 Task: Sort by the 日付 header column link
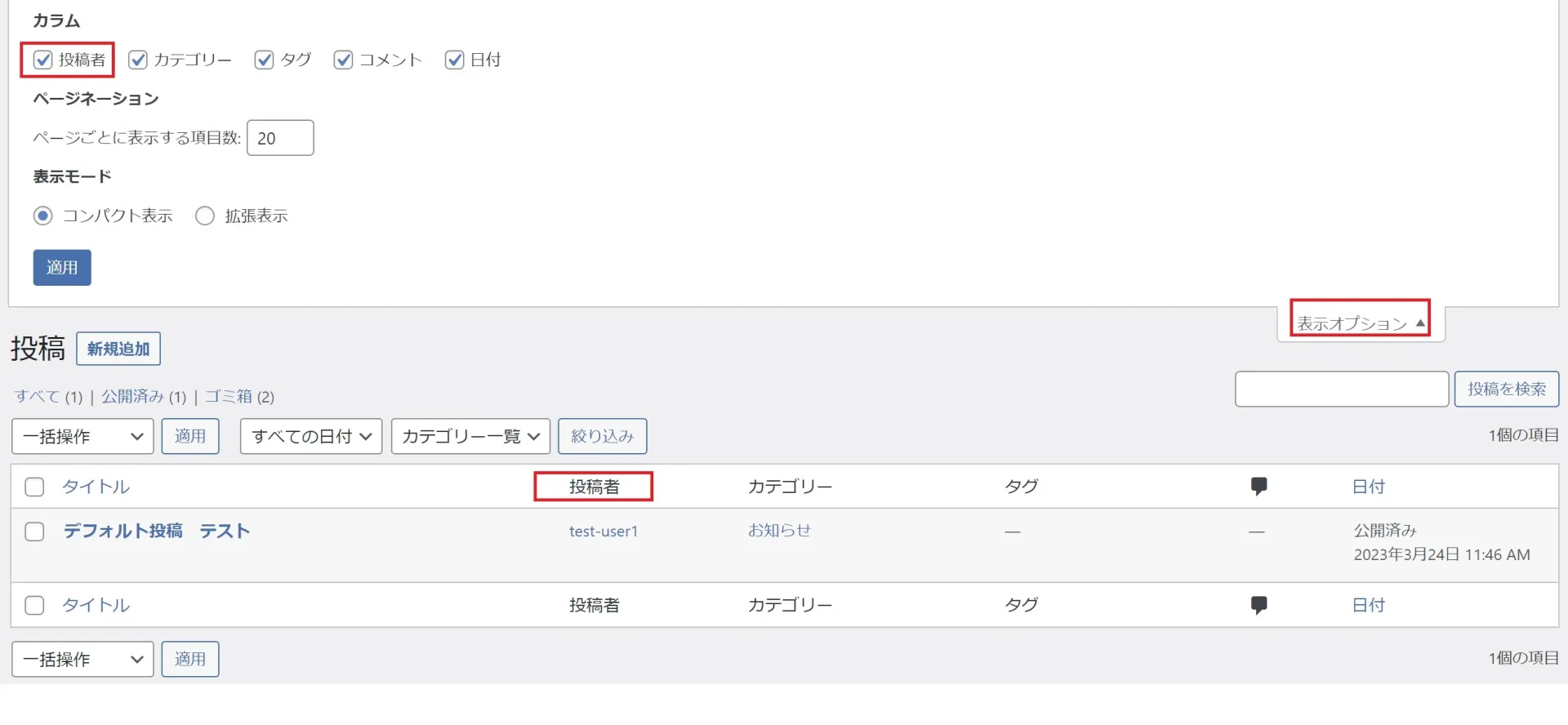pos(1369,487)
